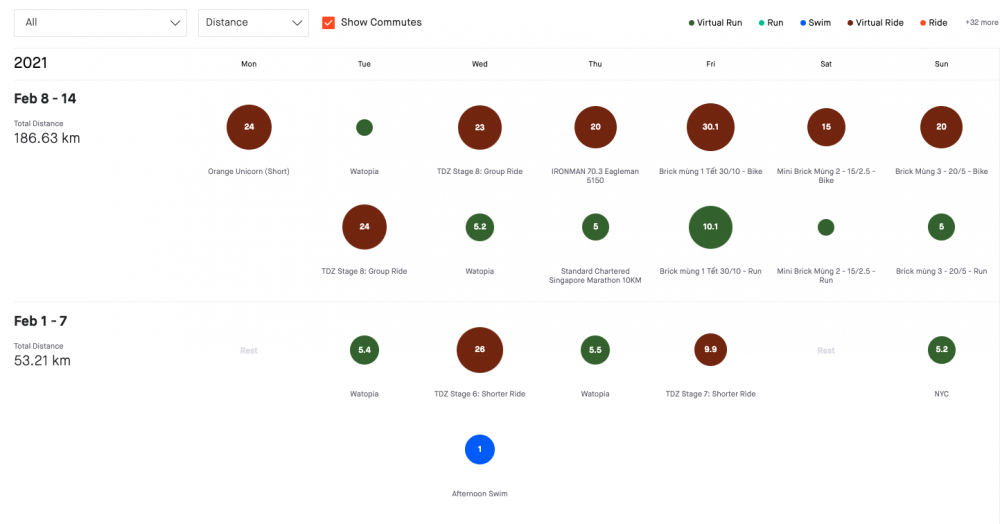Expand the +32 more sport types
Viewport: 1000px width, 524px height.
[981, 22]
